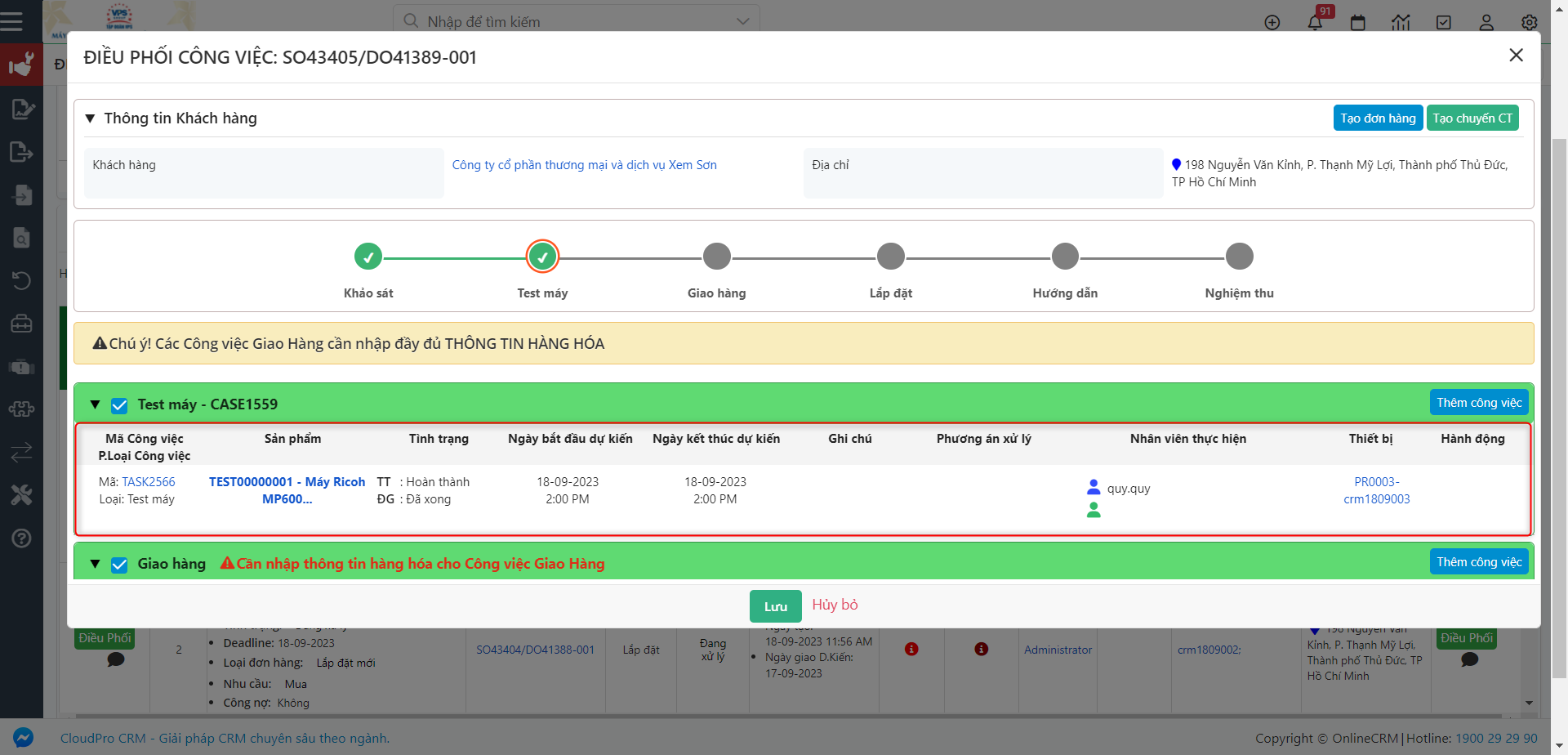Open Administrator link in background list
Screen dimensions: 1568x755
(1058, 650)
